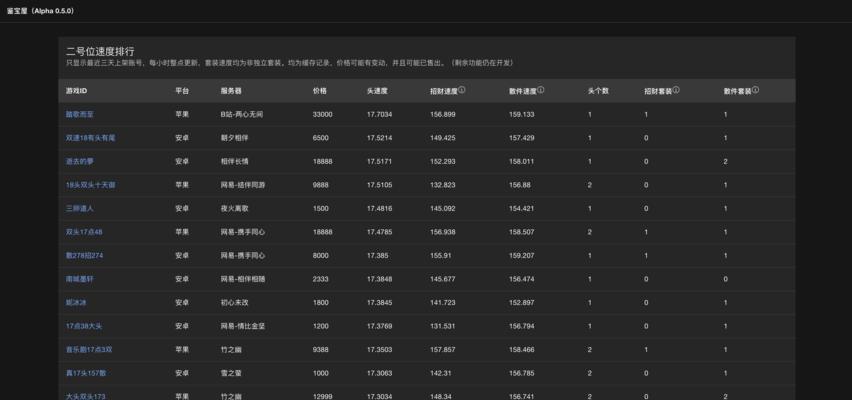This screenshot has height=400, width=852.
Task: Select the 散件速度 value 156.785
Action: coord(522,373)
